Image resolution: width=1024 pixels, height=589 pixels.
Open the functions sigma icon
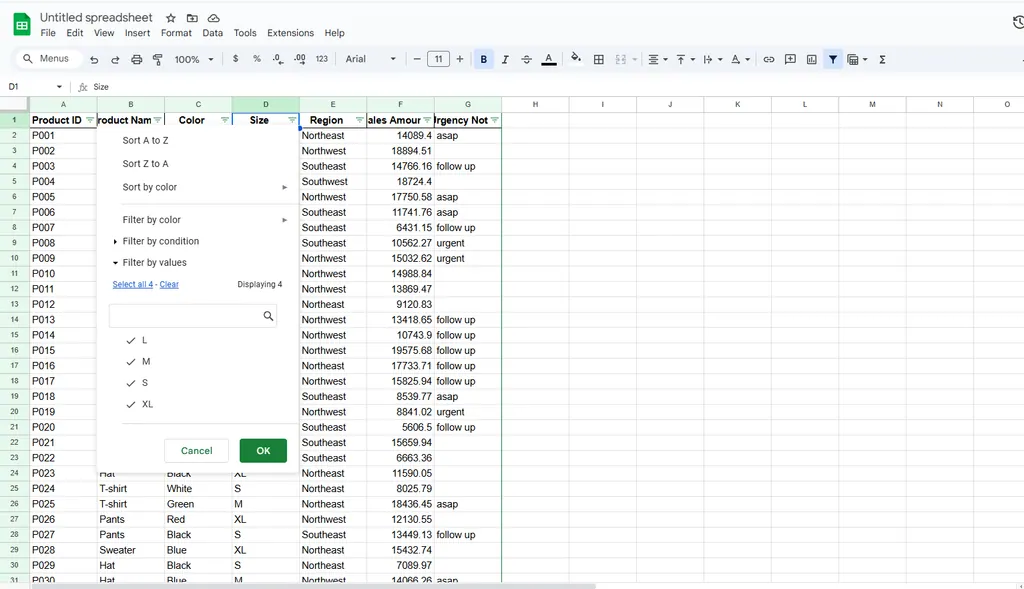pos(882,60)
